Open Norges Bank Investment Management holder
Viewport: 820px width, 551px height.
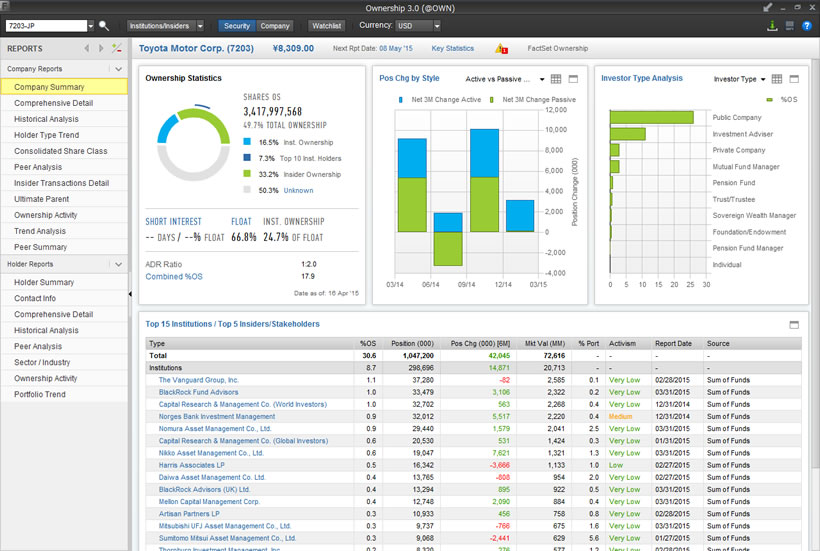(217, 417)
